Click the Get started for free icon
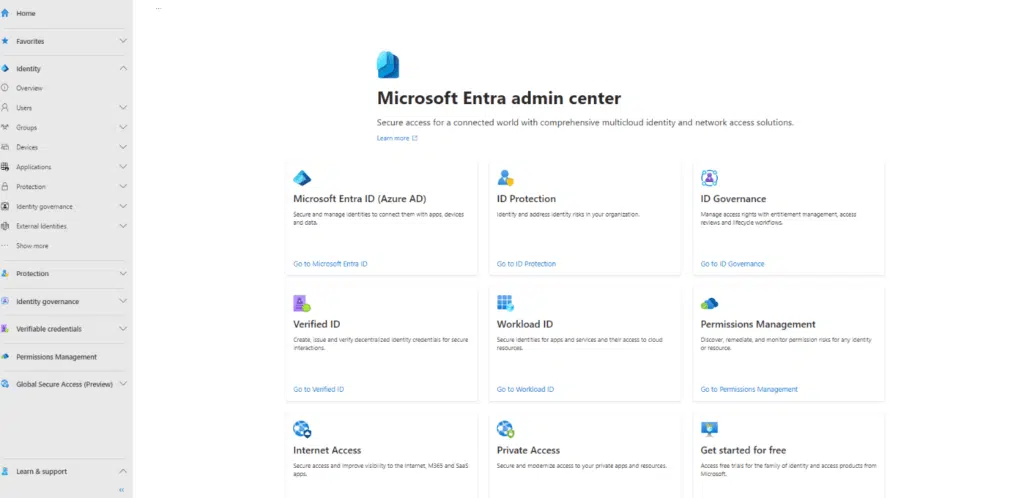The height and width of the screenshot is (498, 1024). [x=709, y=429]
